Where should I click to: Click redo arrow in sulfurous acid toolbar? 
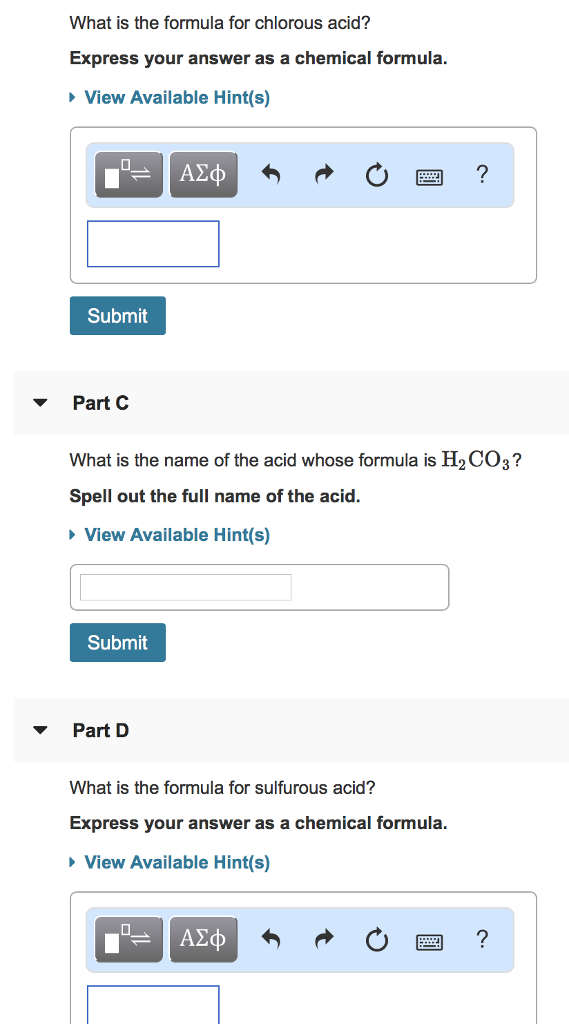(324, 939)
